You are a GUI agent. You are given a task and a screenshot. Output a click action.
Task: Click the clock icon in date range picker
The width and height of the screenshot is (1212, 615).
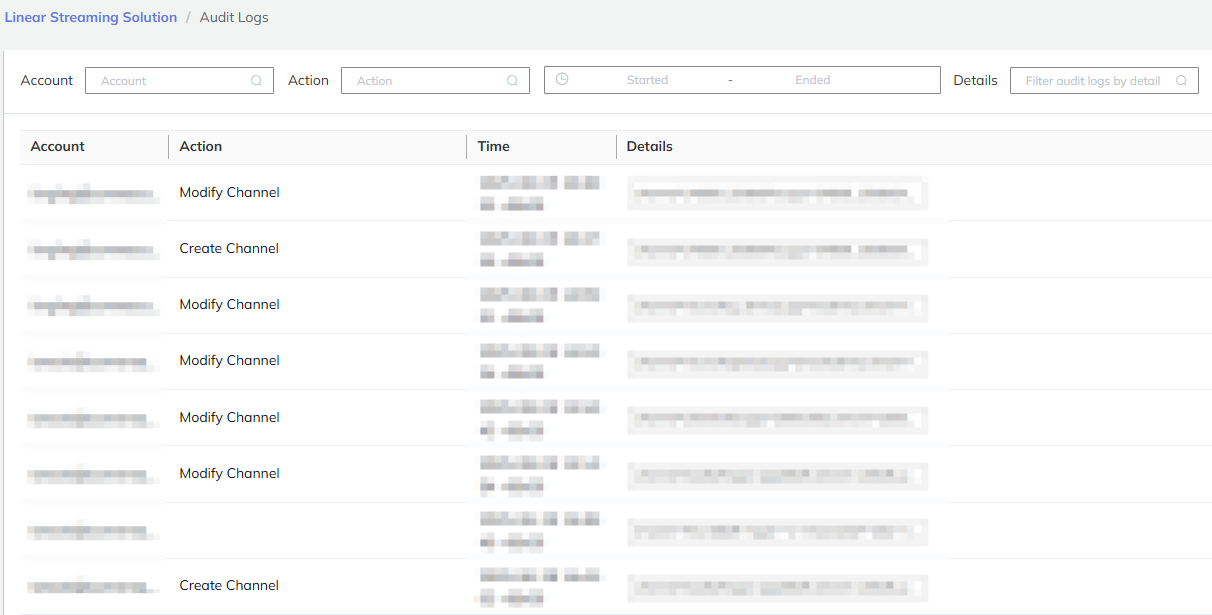click(x=562, y=80)
